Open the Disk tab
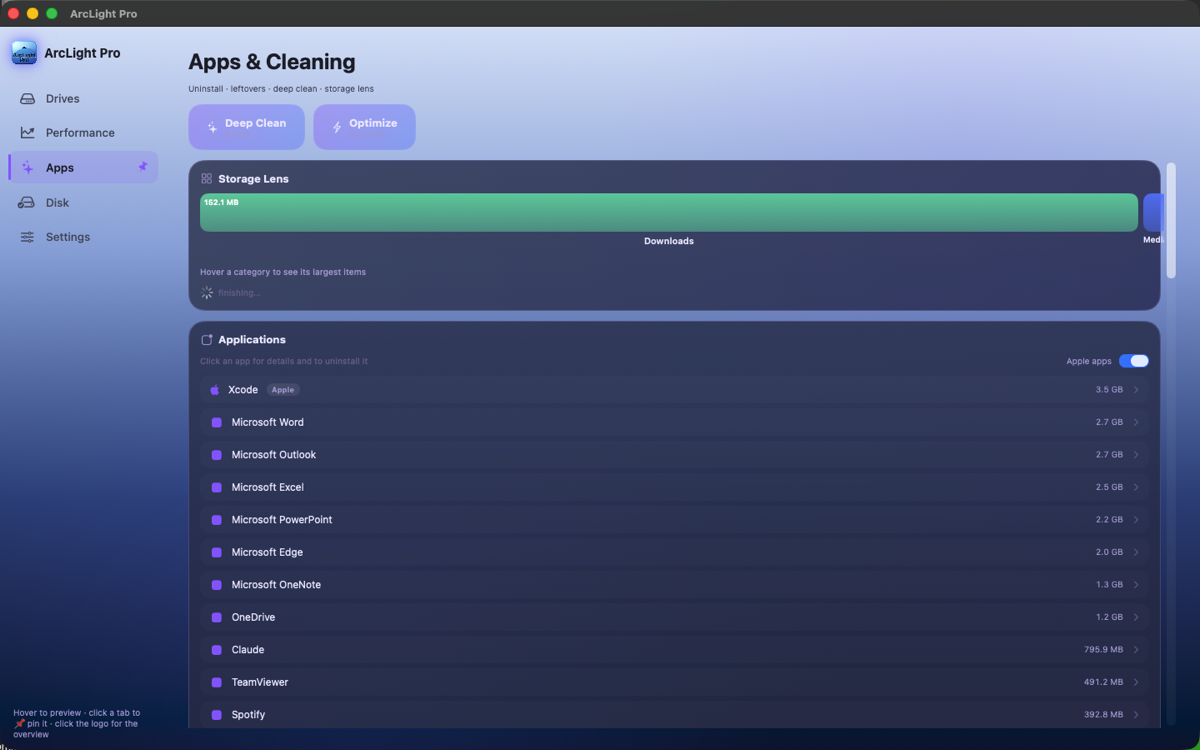 [x=83, y=203]
